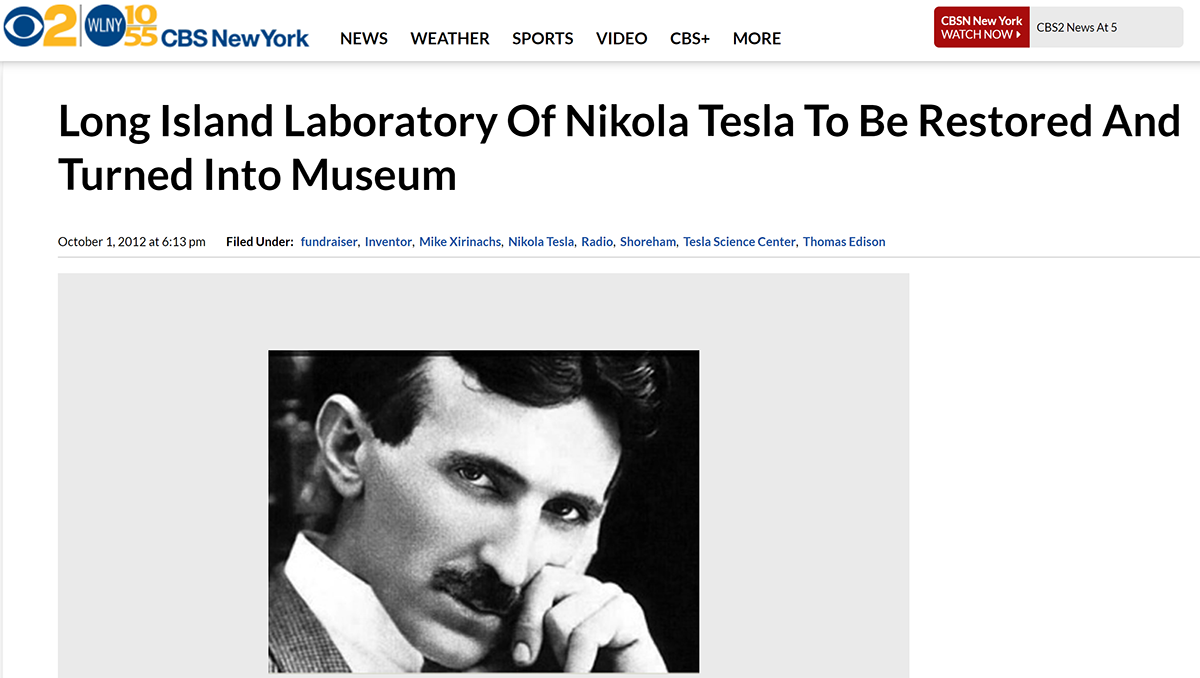Click the Nikola Tesla portrait photo
Viewport: 1200px width, 678px height.
click(x=483, y=510)
